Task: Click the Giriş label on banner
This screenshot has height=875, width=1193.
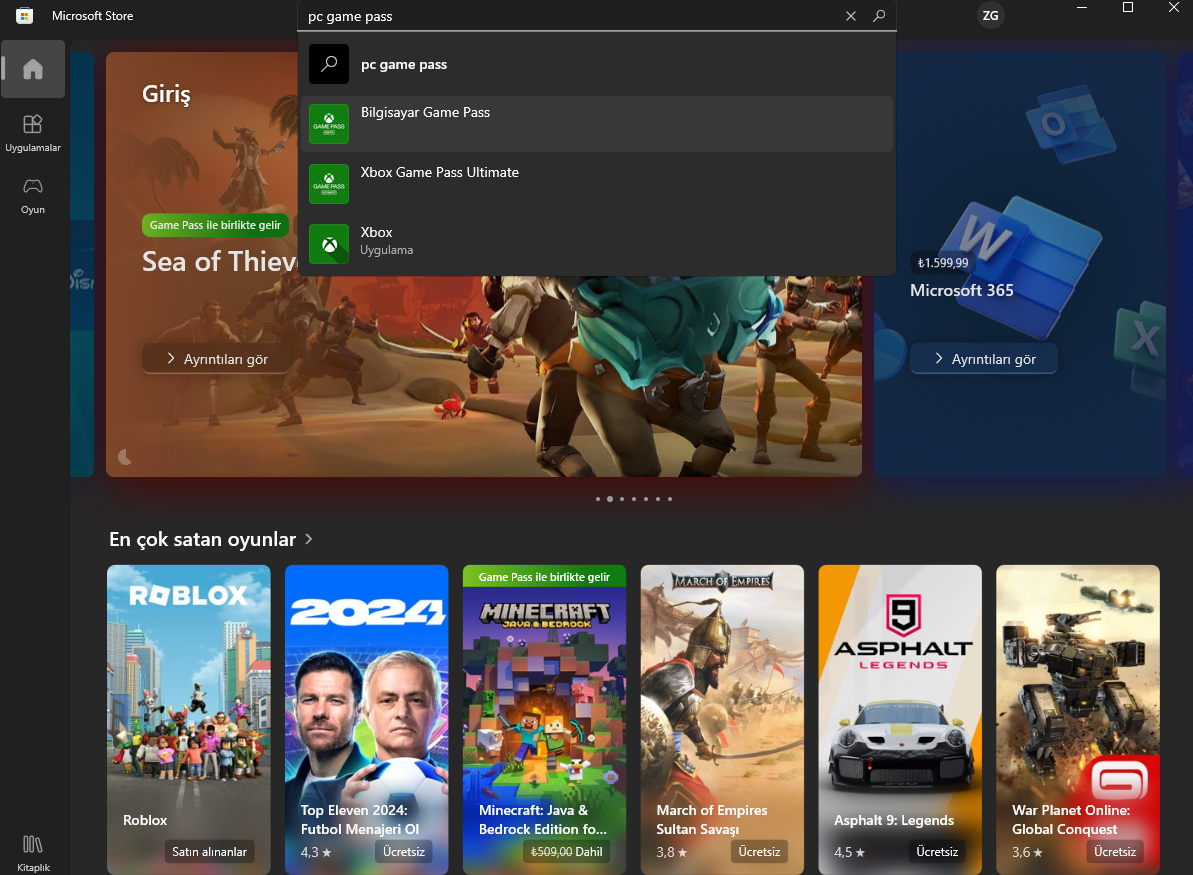Action: (166, 94)
